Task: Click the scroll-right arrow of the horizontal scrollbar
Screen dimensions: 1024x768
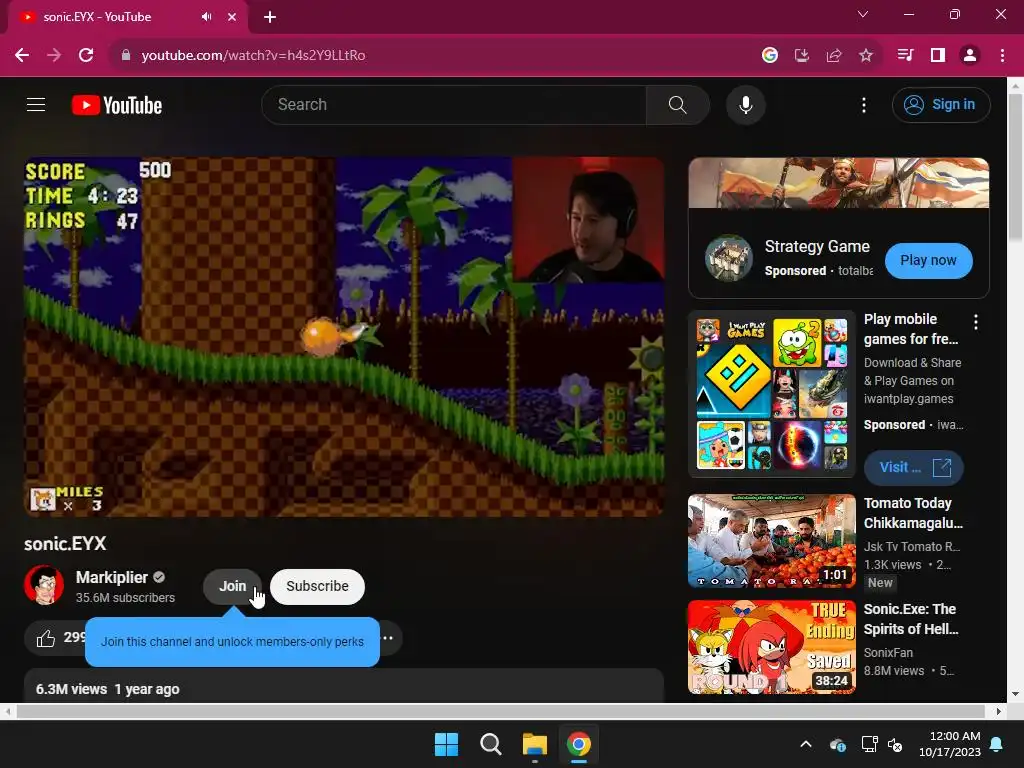Action: click(999, 711)
